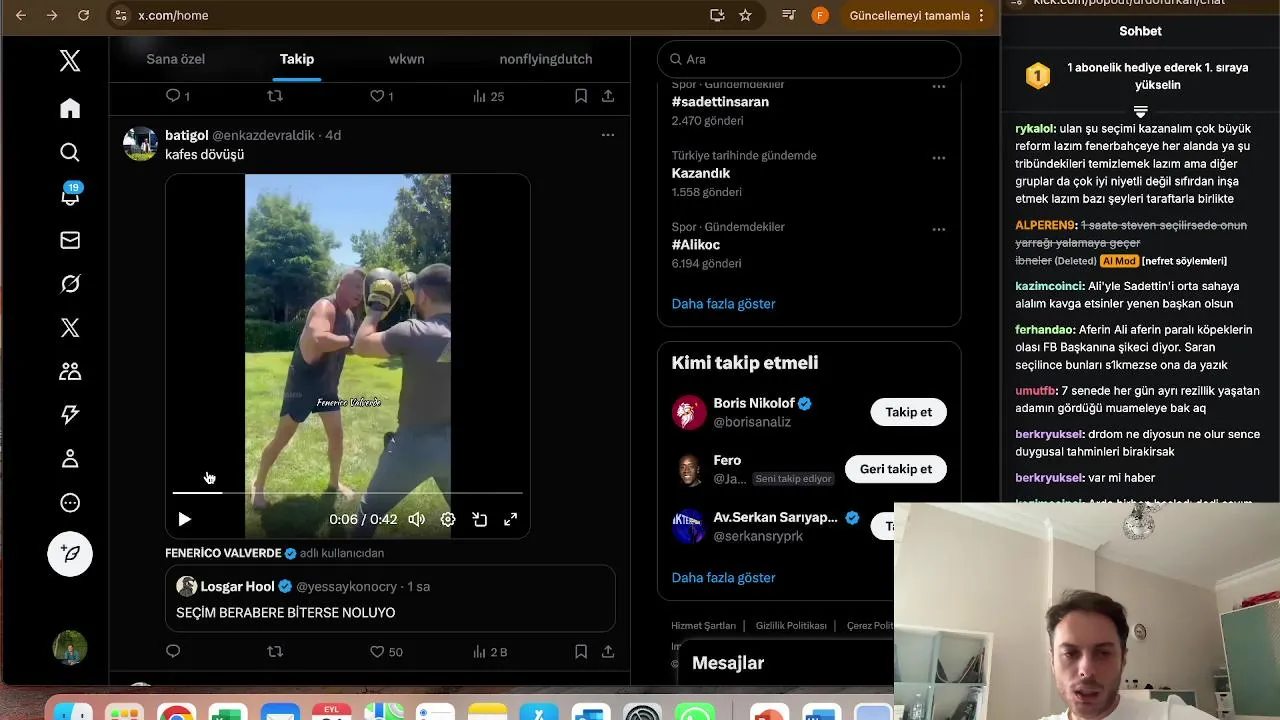
Task: Open Communities people icon in sidebar
Action: [70, 371]
